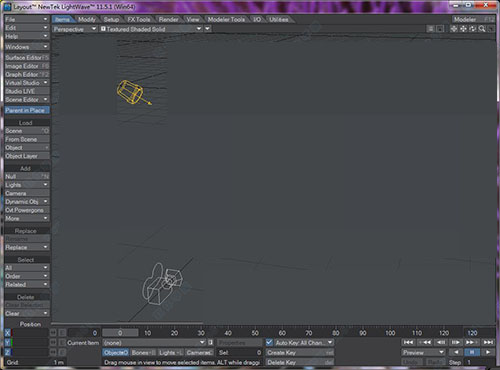Open the Preview dropdown
The width and height of the screenshot is (500, 370).
423,352
